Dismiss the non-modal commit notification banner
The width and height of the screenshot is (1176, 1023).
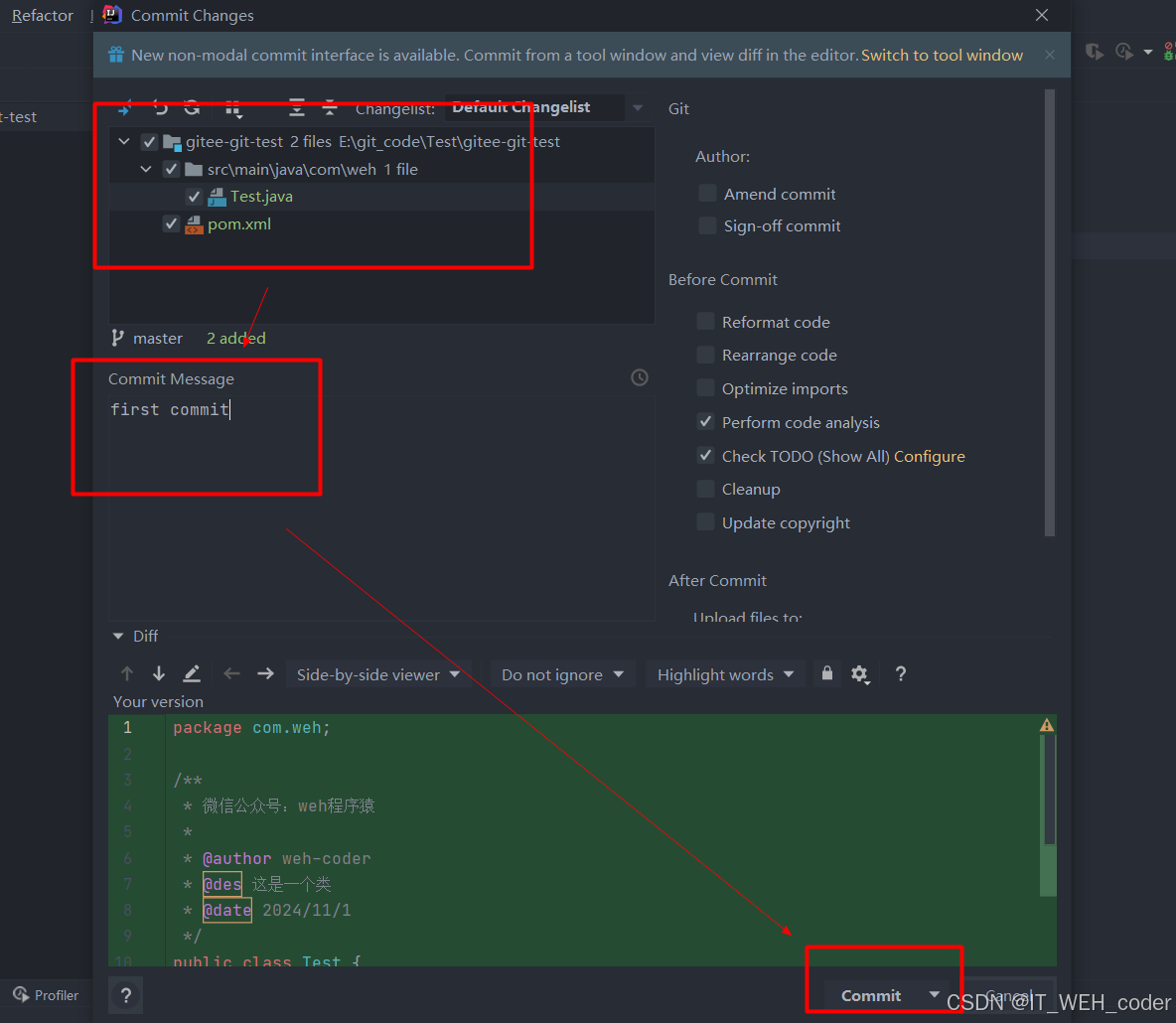1049,55
